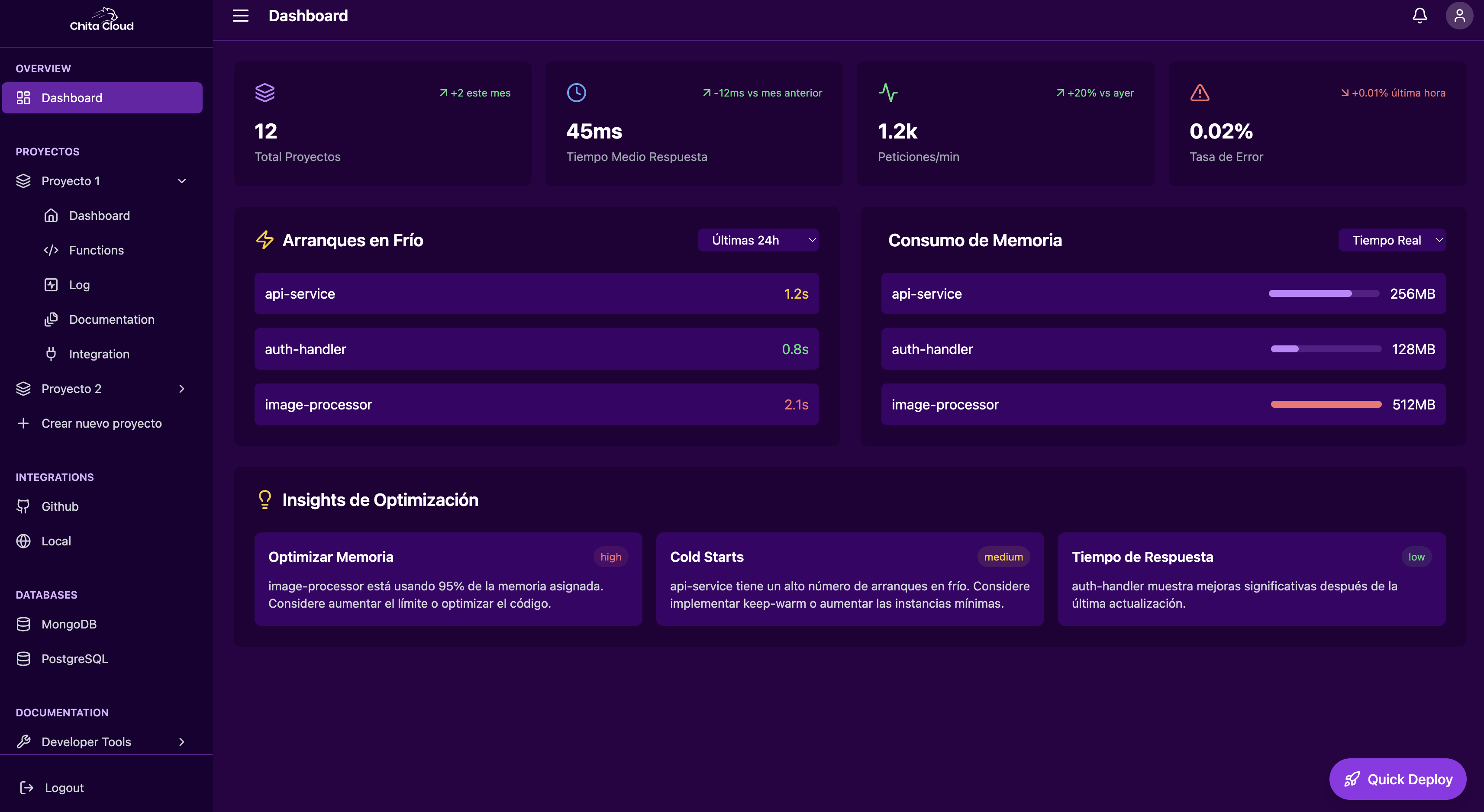Open the MongoDB database icon
Viewport: 1484px width, 812px height.
pos(23,624)
